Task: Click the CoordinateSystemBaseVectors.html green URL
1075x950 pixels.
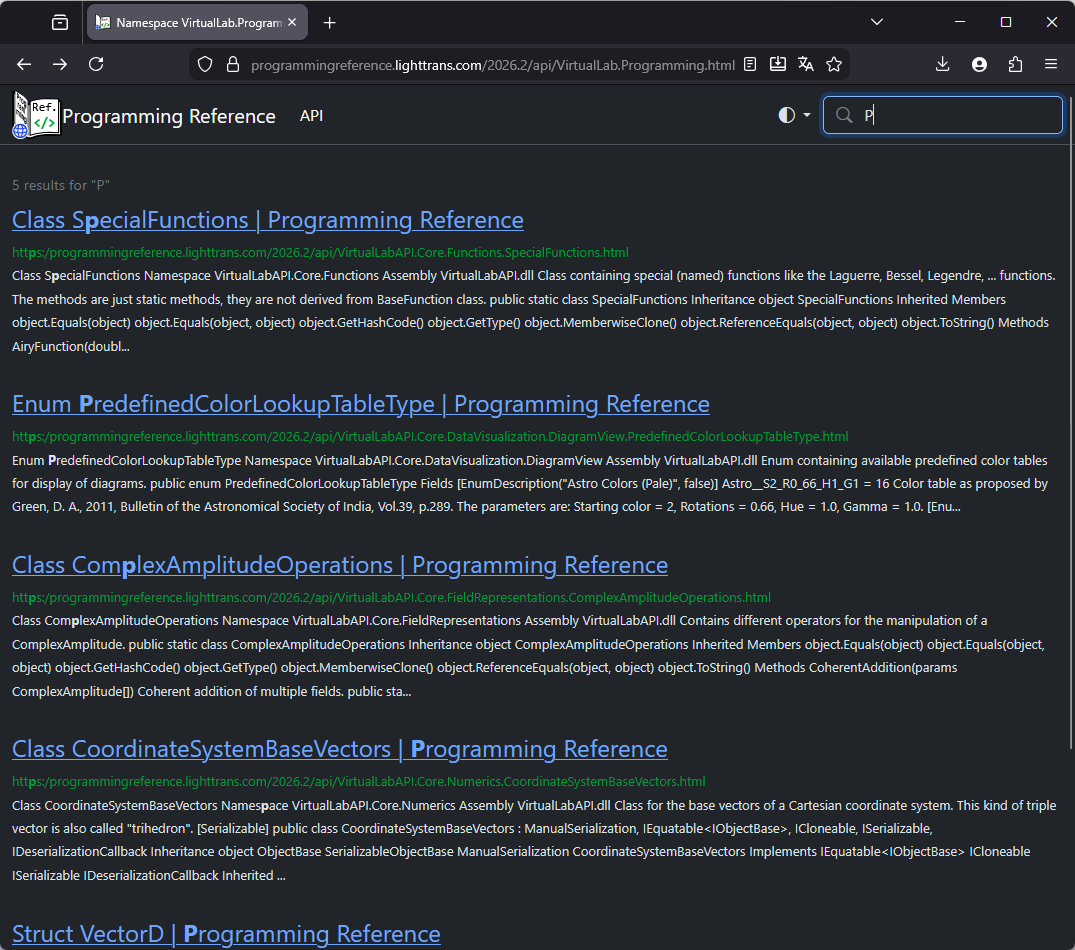Action: point(359,781)
